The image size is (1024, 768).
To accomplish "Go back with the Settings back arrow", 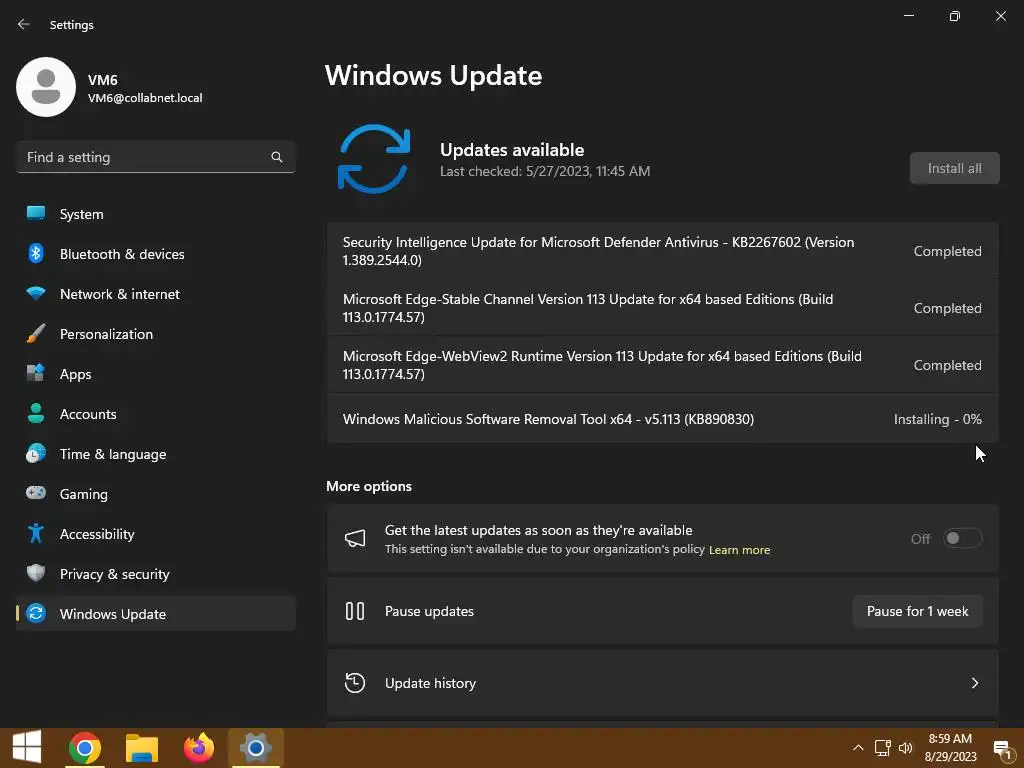I will pyautogui.click(x=24, y=24).
